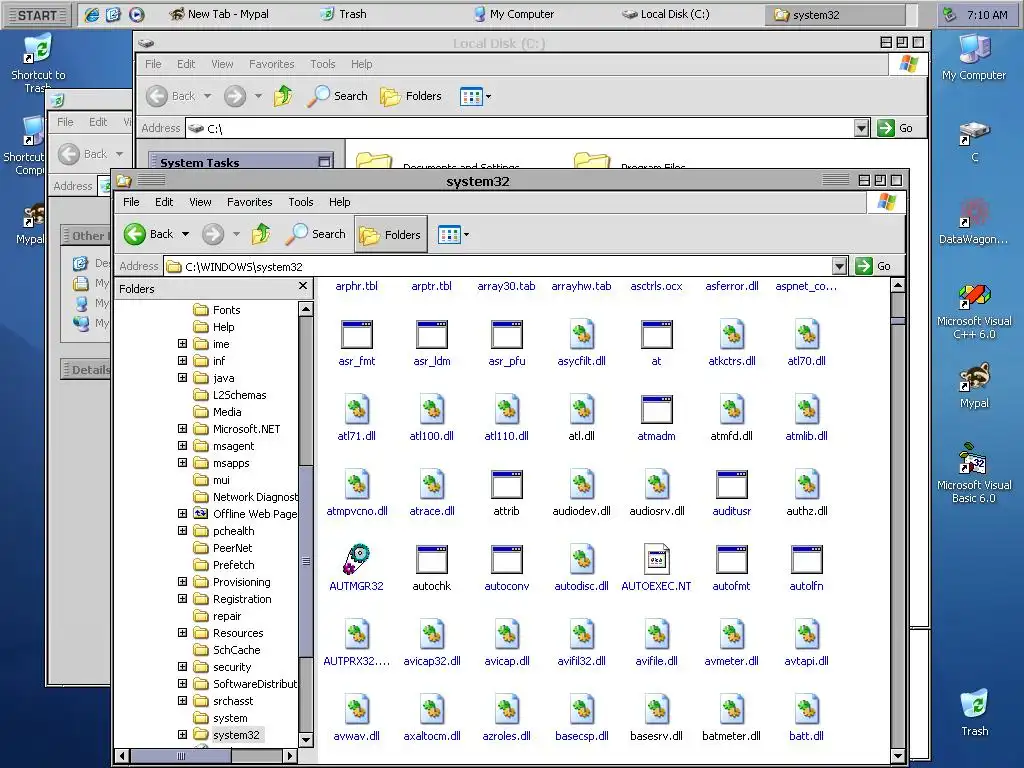Select the avicap32.dll file icon

pyautogui.click(x=432, y=635)
